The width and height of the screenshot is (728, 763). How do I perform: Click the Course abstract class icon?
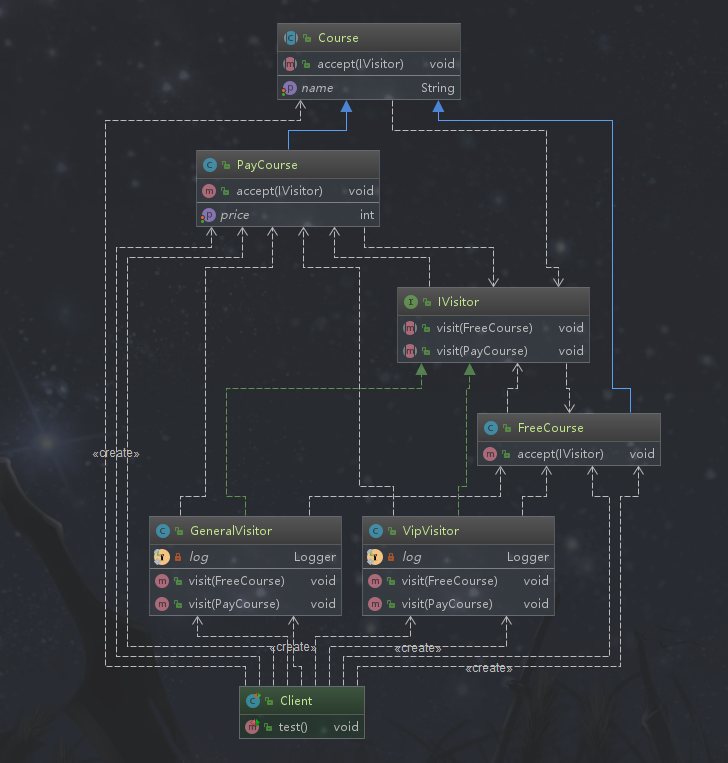pyautogui.click(x=291, y=38)
